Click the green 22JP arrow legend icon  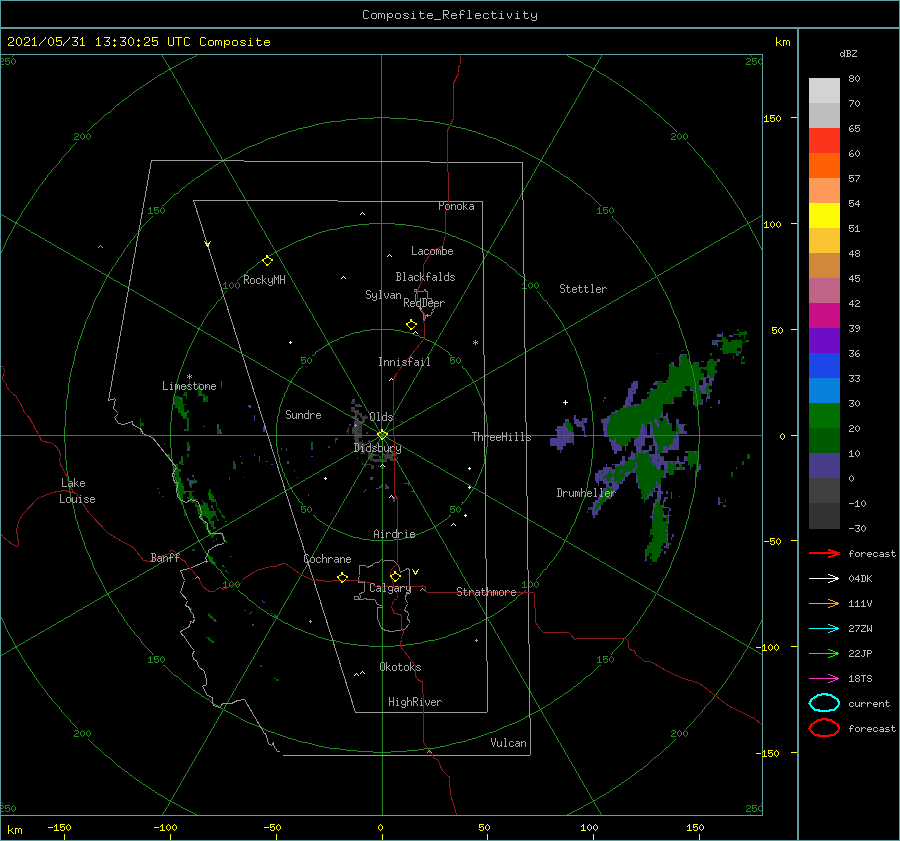coord(824,653)
